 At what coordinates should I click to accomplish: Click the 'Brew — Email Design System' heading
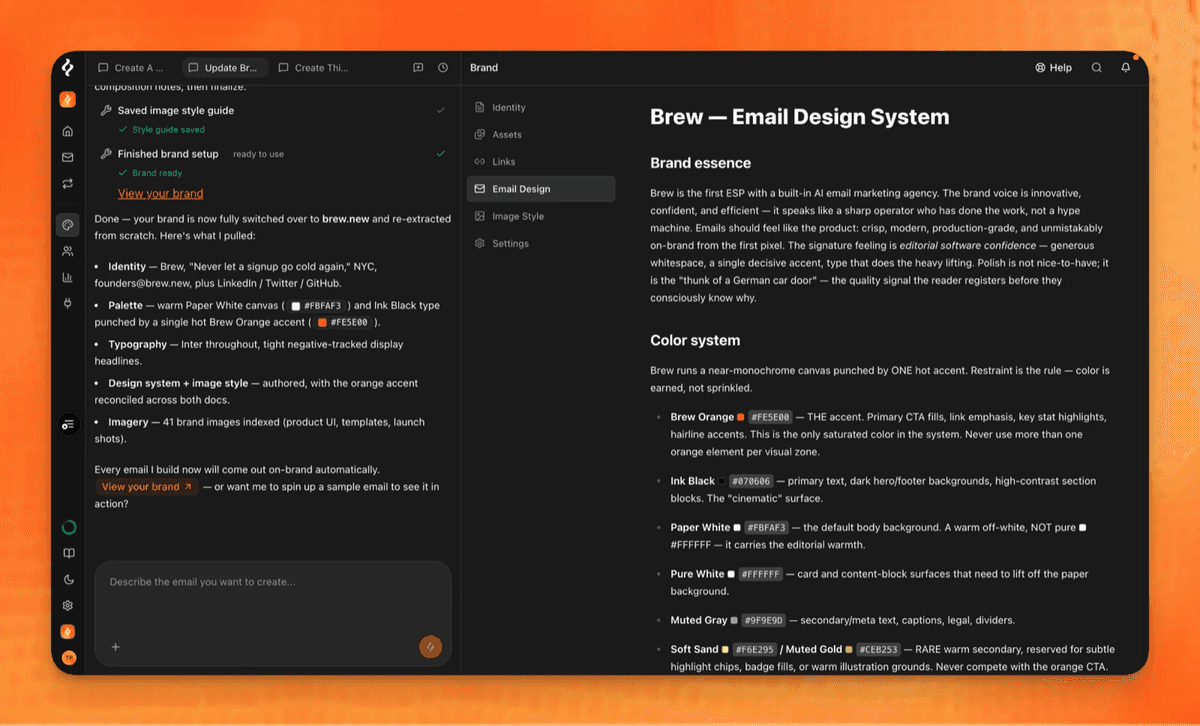coord(799,117)
